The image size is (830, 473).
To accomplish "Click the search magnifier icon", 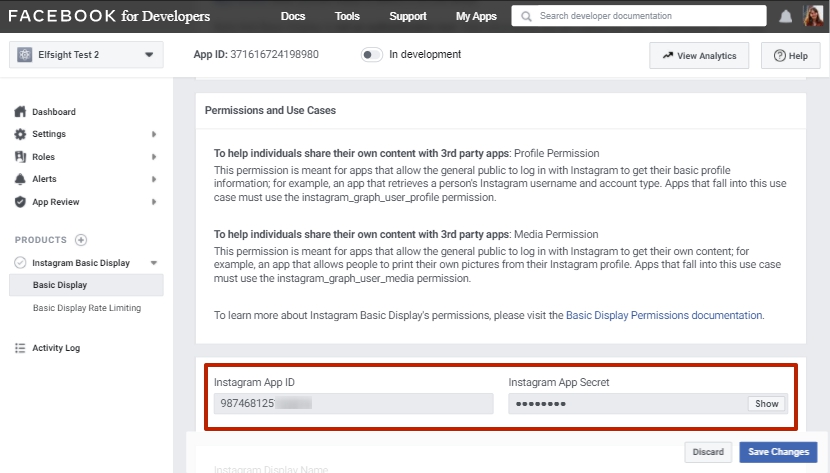I will (526, 16).
